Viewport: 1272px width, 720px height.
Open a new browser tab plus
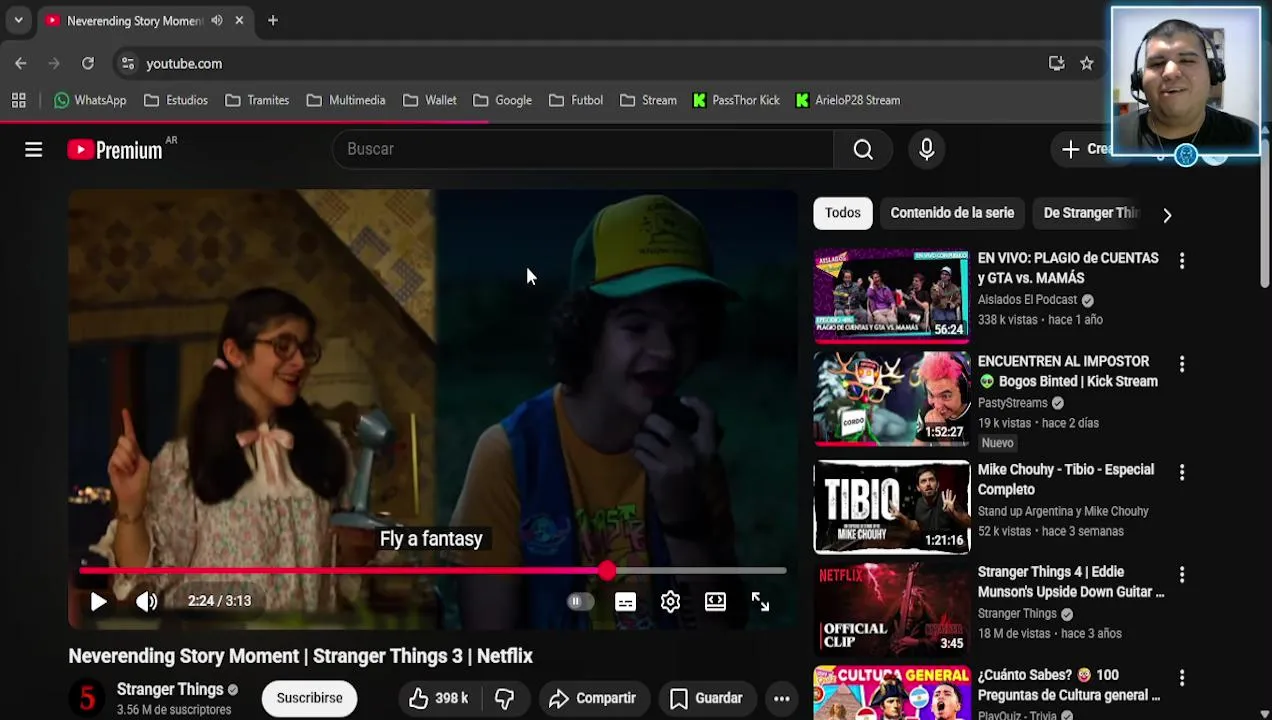point(272,20)
